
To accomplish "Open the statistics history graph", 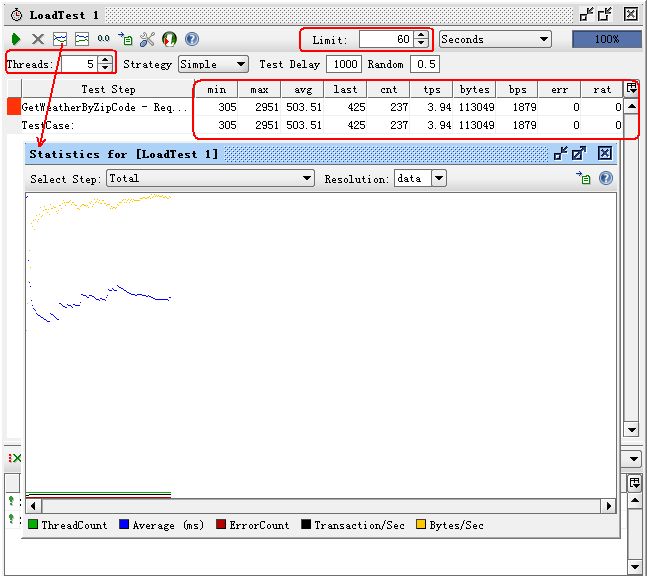I will click(82, 39).
